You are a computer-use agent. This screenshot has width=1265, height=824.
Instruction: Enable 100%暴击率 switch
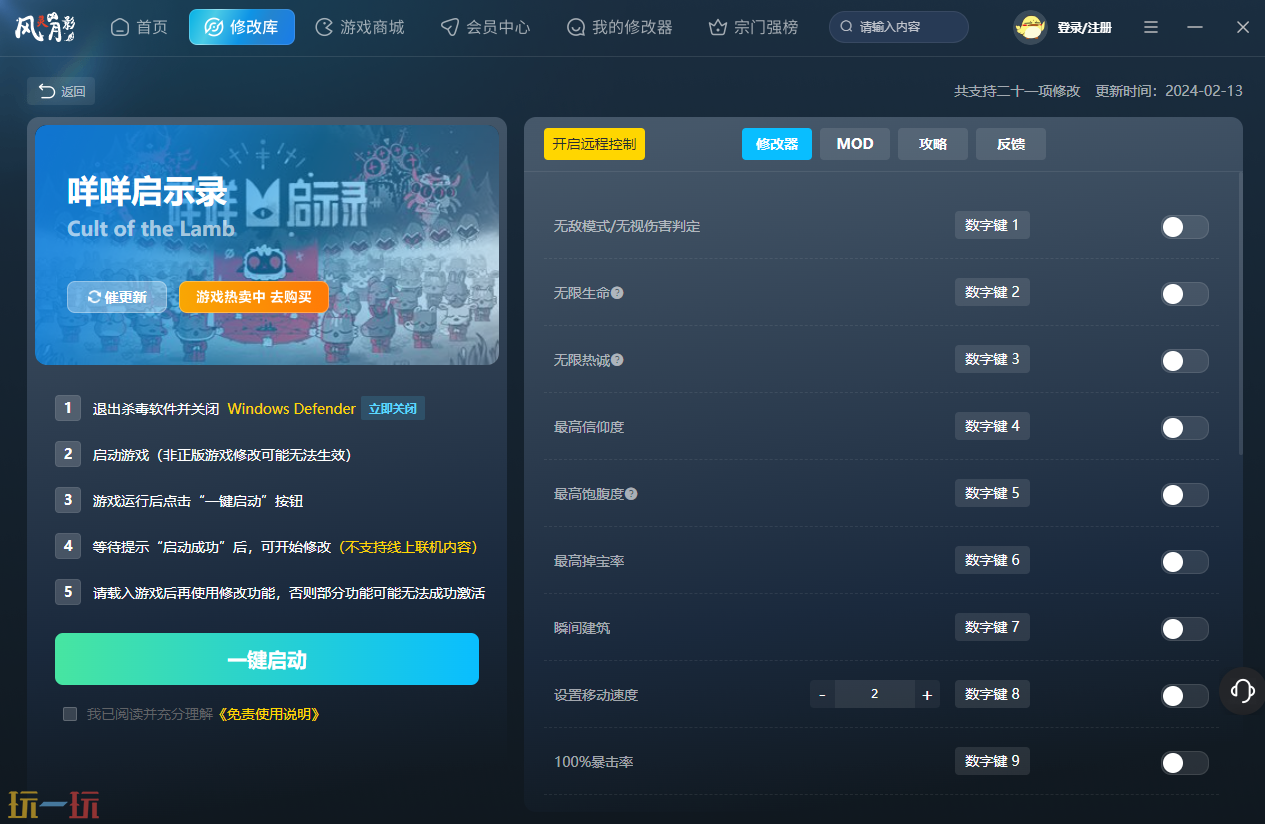tap(1185, 763)
